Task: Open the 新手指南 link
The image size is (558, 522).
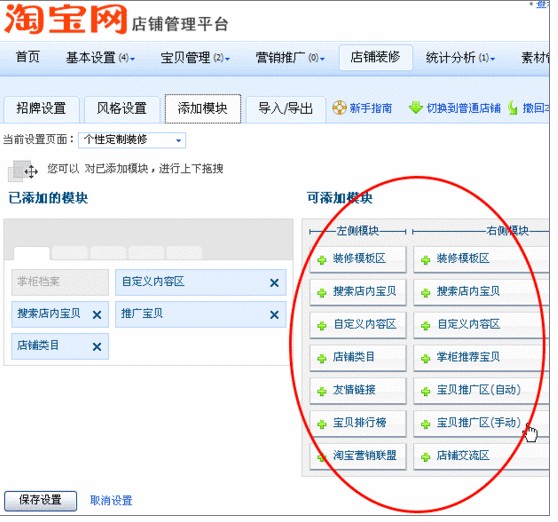Action: tap(370, 108)
